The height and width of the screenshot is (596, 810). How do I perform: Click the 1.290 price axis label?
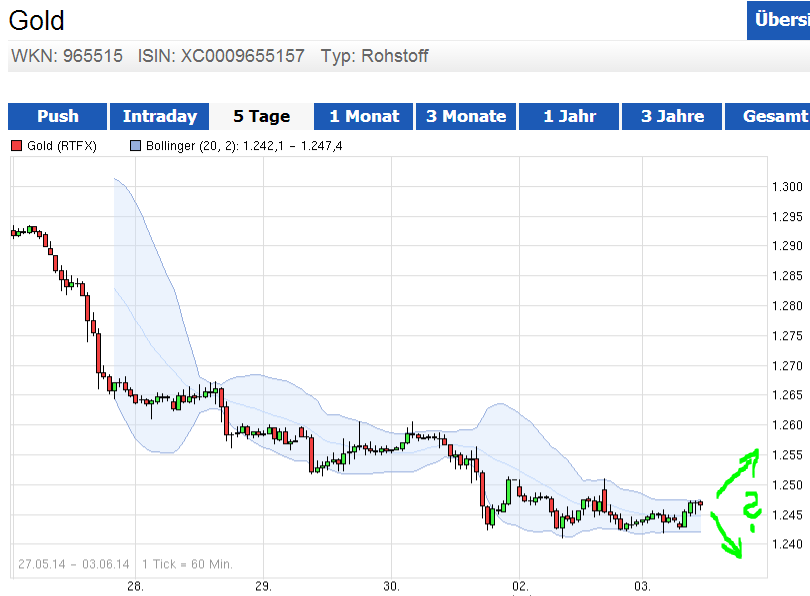(x=787, y=246)
